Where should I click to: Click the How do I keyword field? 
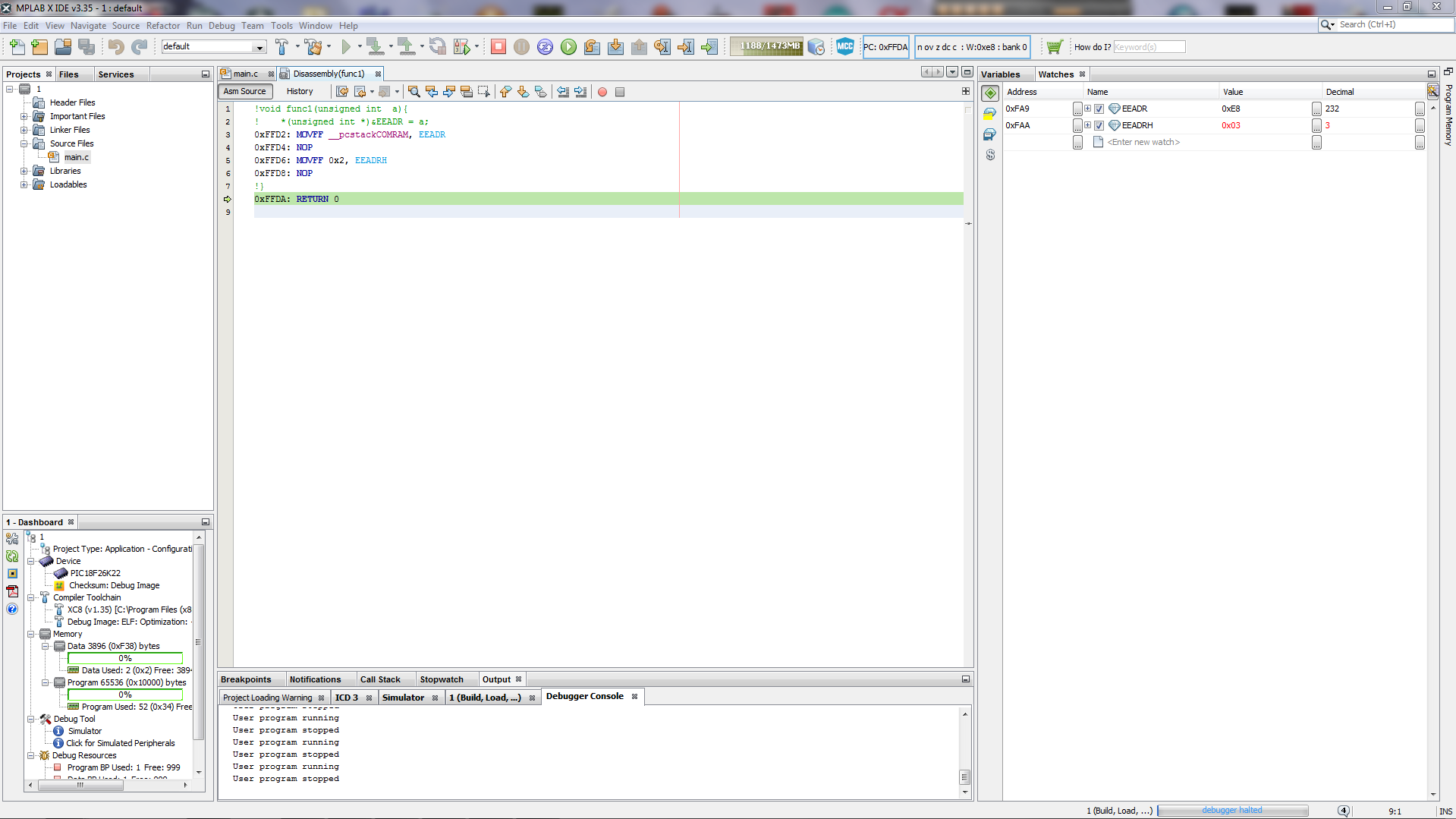1149,47
